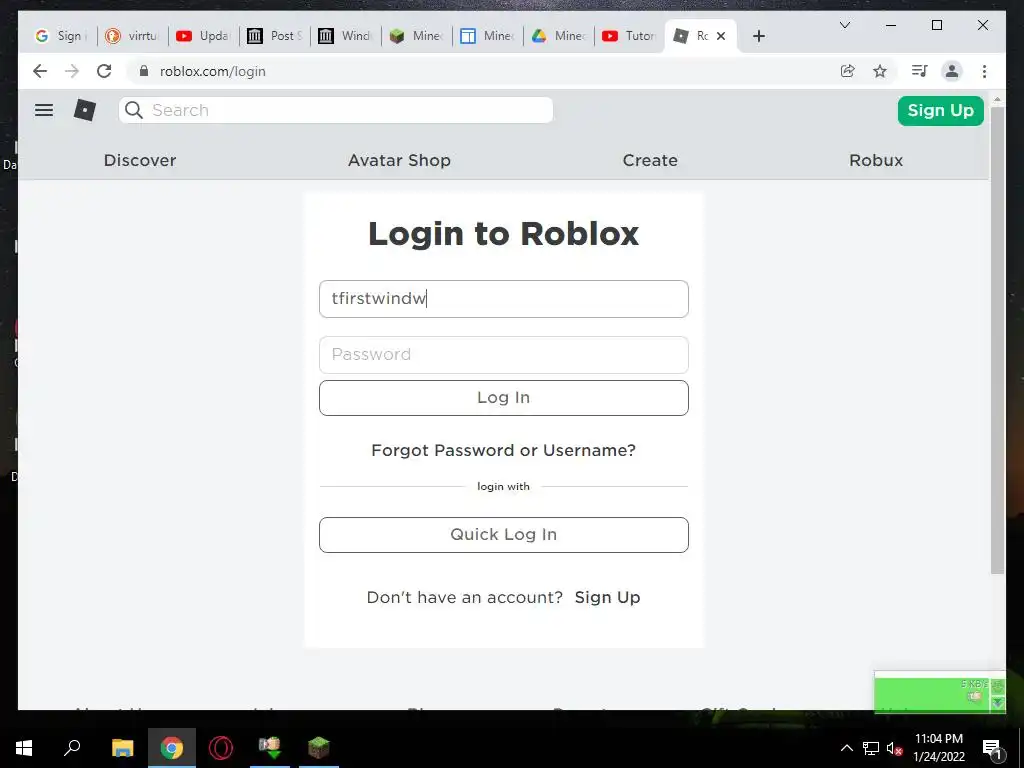This screenshot has width=1024, height=768.
Task: Open the Robux menu item
Action: 876,160
